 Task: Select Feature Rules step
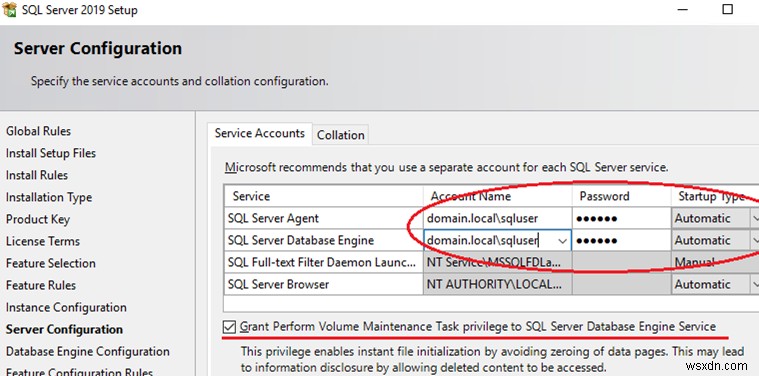(41, 286)
